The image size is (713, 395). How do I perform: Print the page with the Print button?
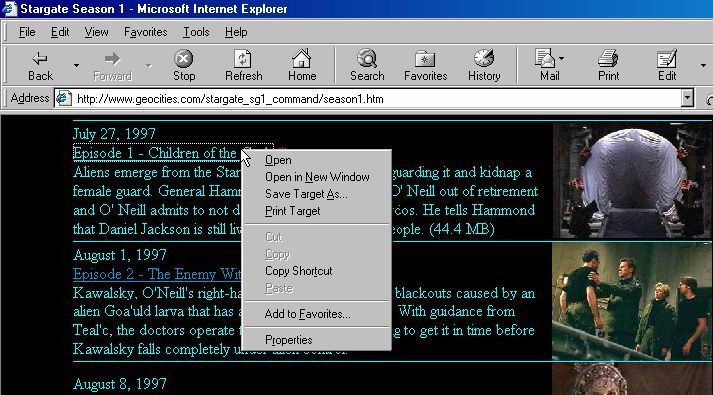[x=608, y=66]
